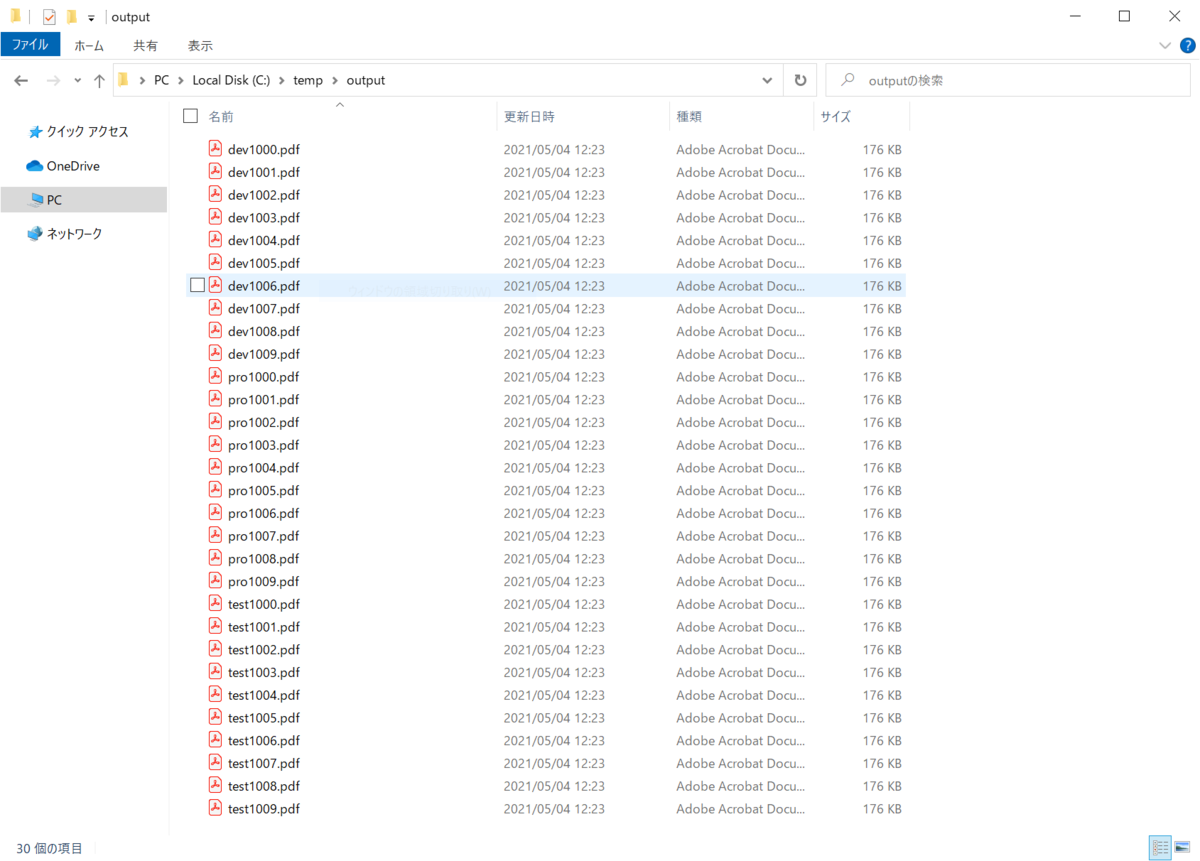Select the file name test1008.pdf

pyautogui.click(x=264, y=786)
